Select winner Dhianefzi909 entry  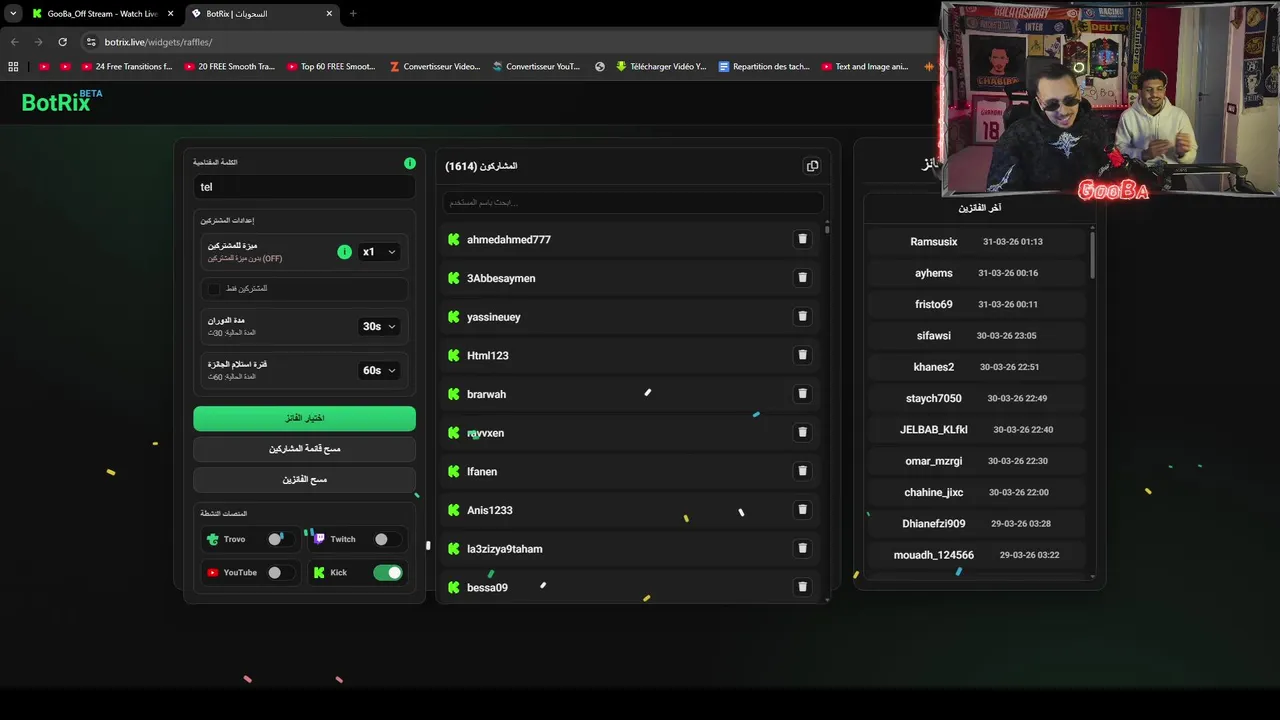click(977, 523)
